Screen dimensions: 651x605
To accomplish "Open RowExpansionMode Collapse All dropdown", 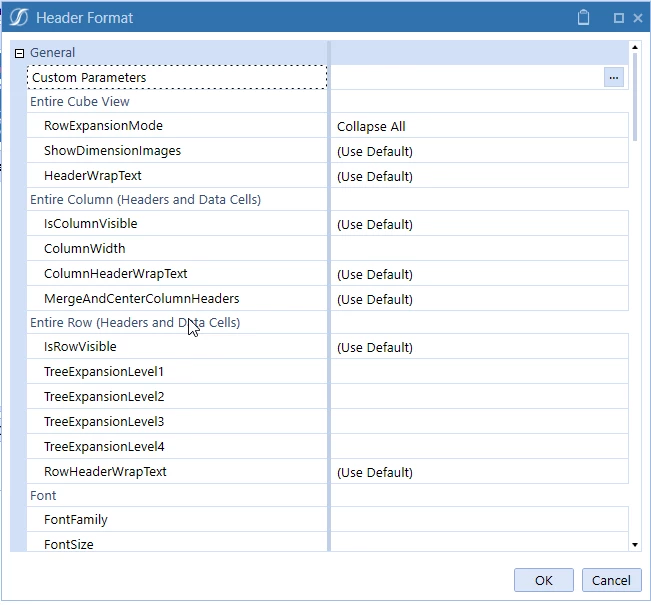I will (479, 126).
